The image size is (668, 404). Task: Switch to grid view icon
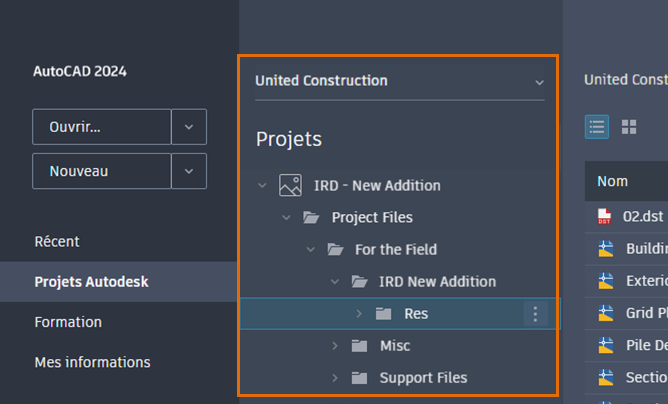pyautogui.click(x=629, y=127)
